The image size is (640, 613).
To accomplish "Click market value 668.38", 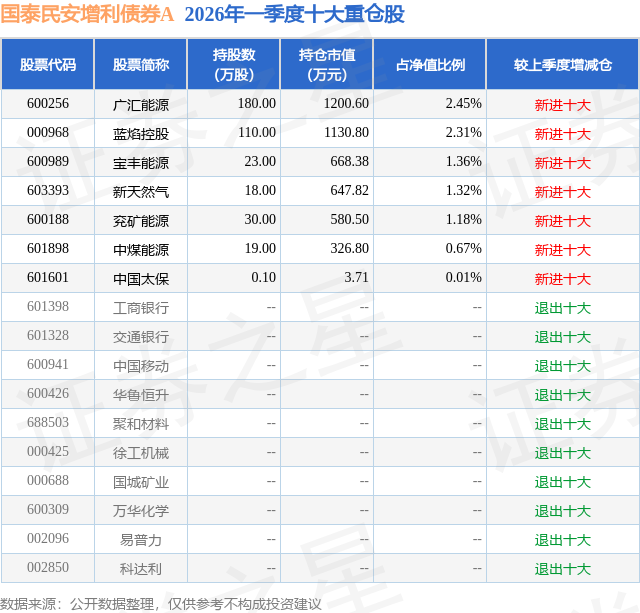I will pos(349,162).
